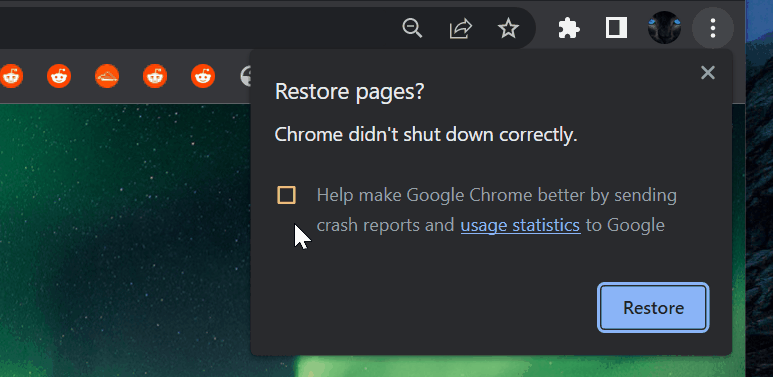Open the leftmost Reddit bookmark
The height and width of the screenshot is (377, 773).
tap(11, 76)
